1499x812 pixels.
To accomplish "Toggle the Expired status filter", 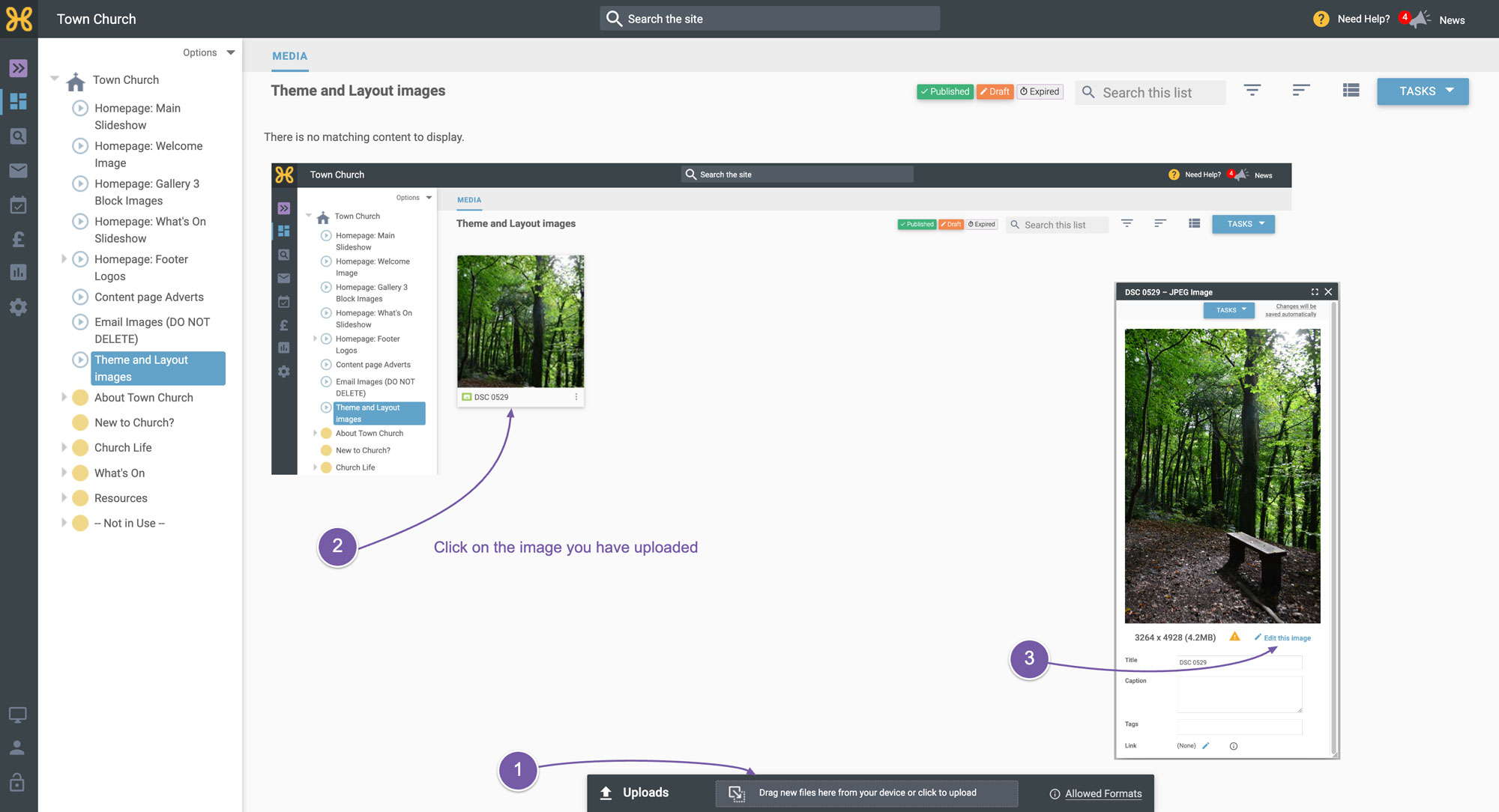I will coord(1040,91).
